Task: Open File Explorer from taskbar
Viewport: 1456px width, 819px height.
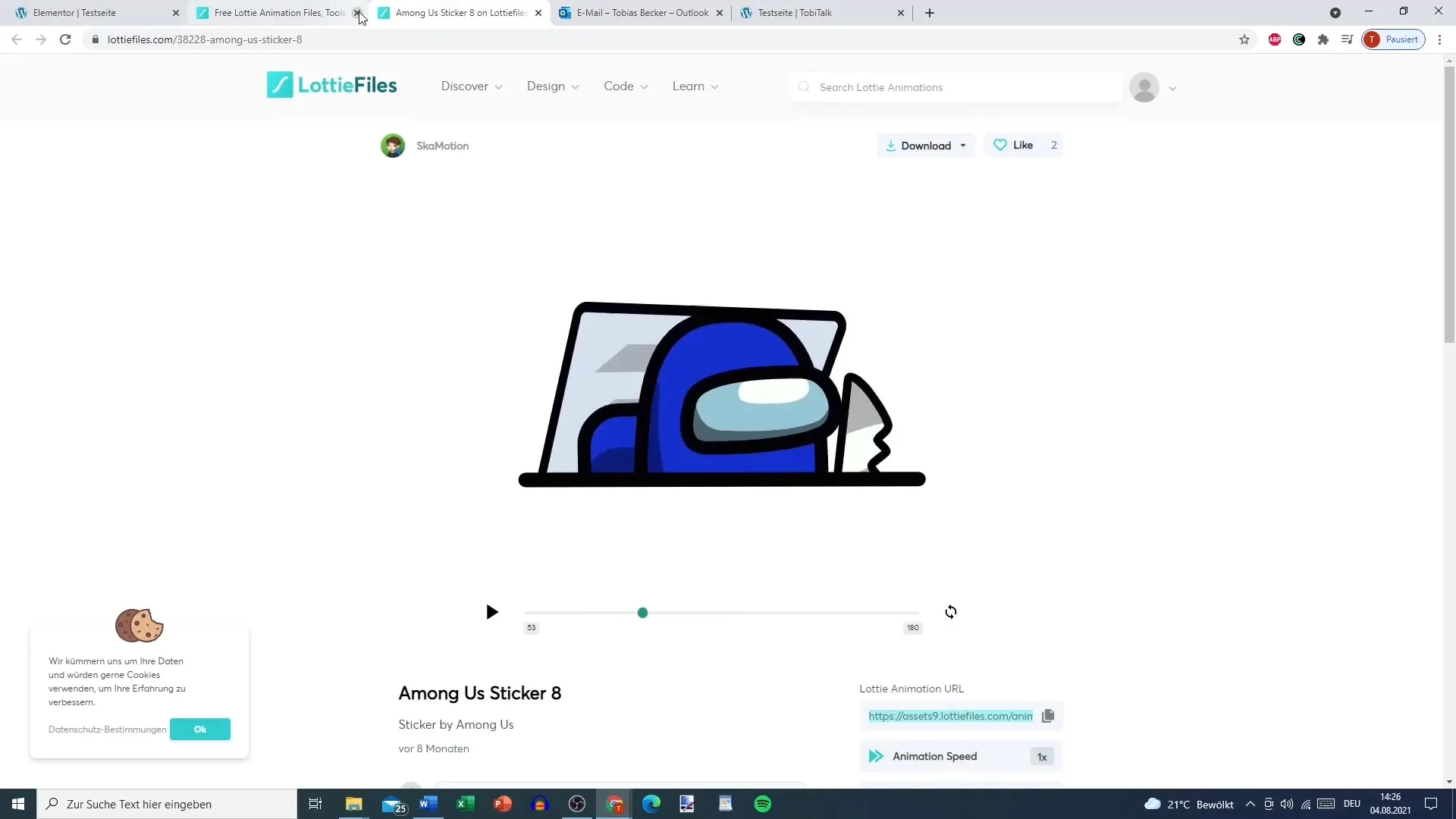Action: click(354, 804)
